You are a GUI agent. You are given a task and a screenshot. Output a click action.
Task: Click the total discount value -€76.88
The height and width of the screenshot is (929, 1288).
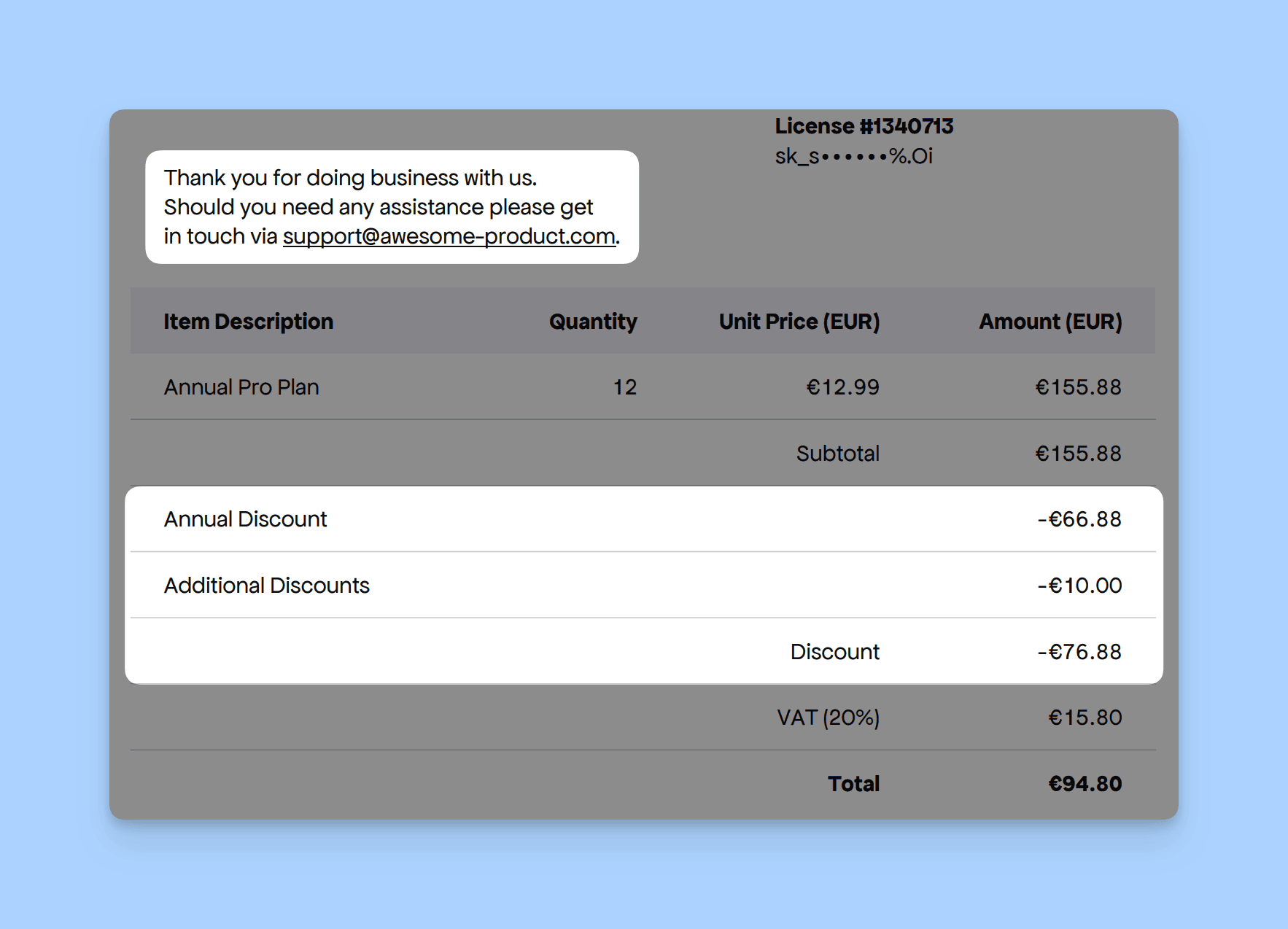[1079, 652]
